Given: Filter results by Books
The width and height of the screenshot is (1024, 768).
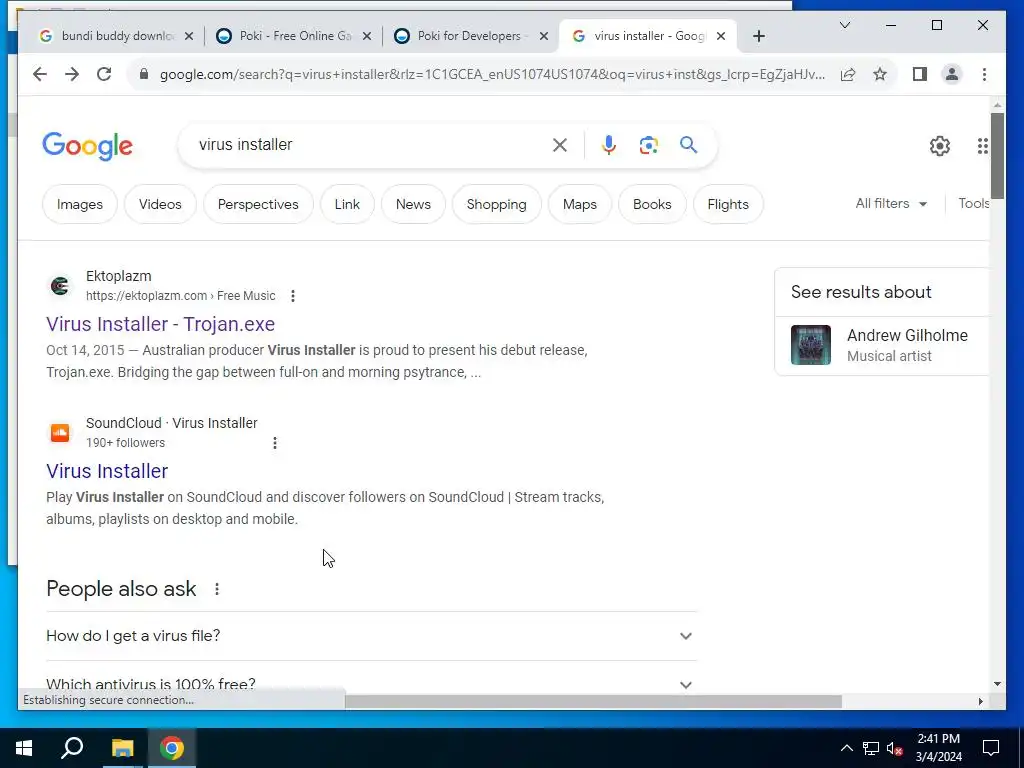Looking at the screenshot, I should 652,204.
